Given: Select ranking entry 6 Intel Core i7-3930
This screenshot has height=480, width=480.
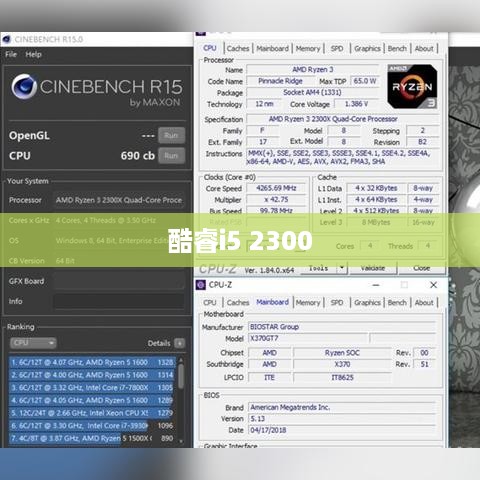Looking at the screenshot, I should pyautogui.click(x=92, y=426).
